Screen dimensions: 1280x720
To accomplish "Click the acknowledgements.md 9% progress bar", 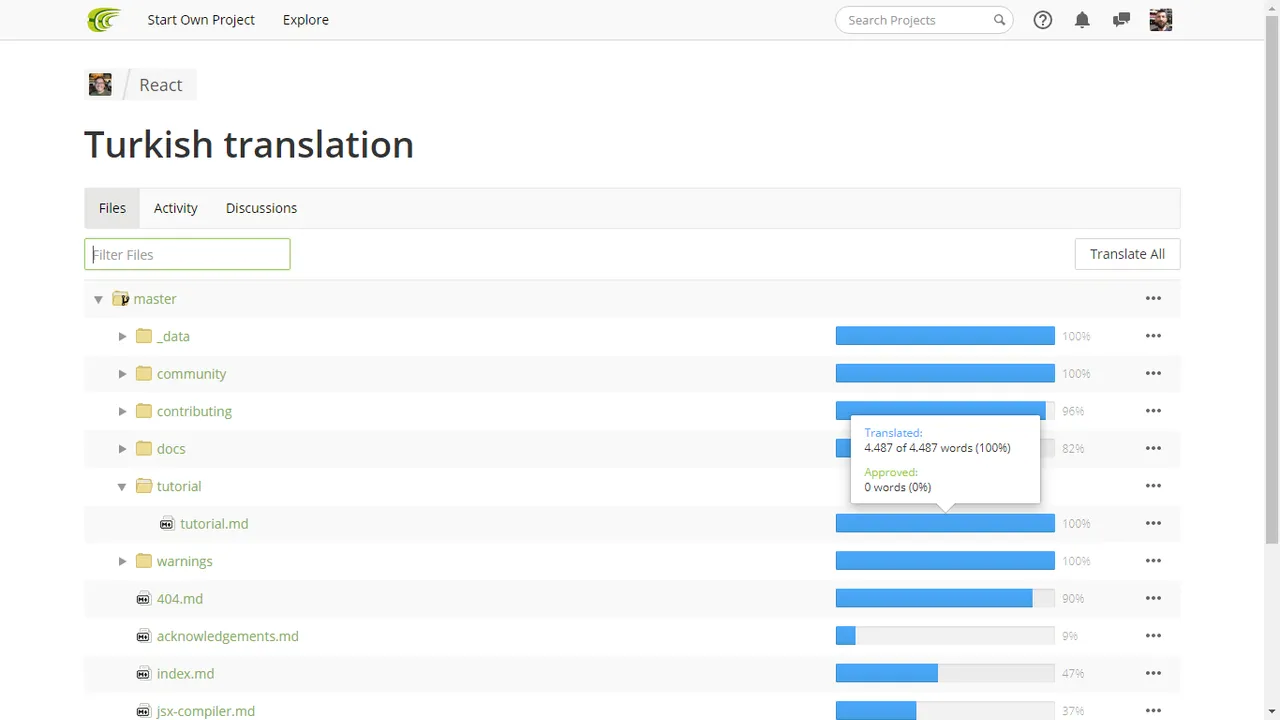I will pos(945,636).
